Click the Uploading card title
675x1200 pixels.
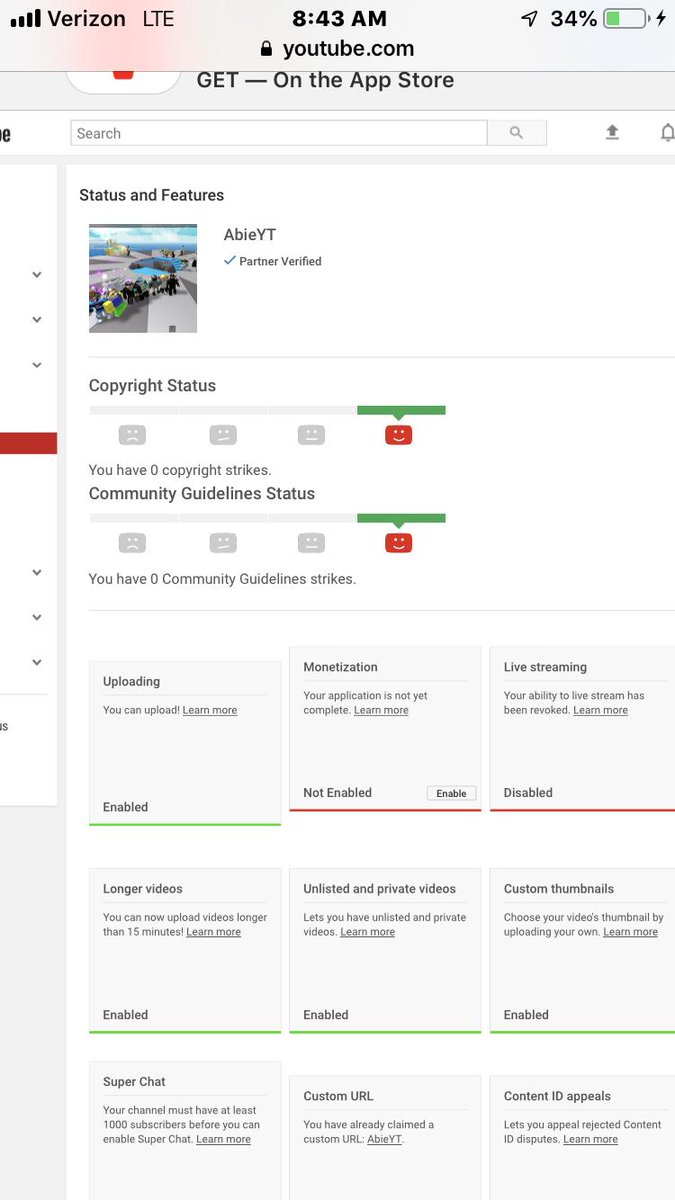pos(131,681)
